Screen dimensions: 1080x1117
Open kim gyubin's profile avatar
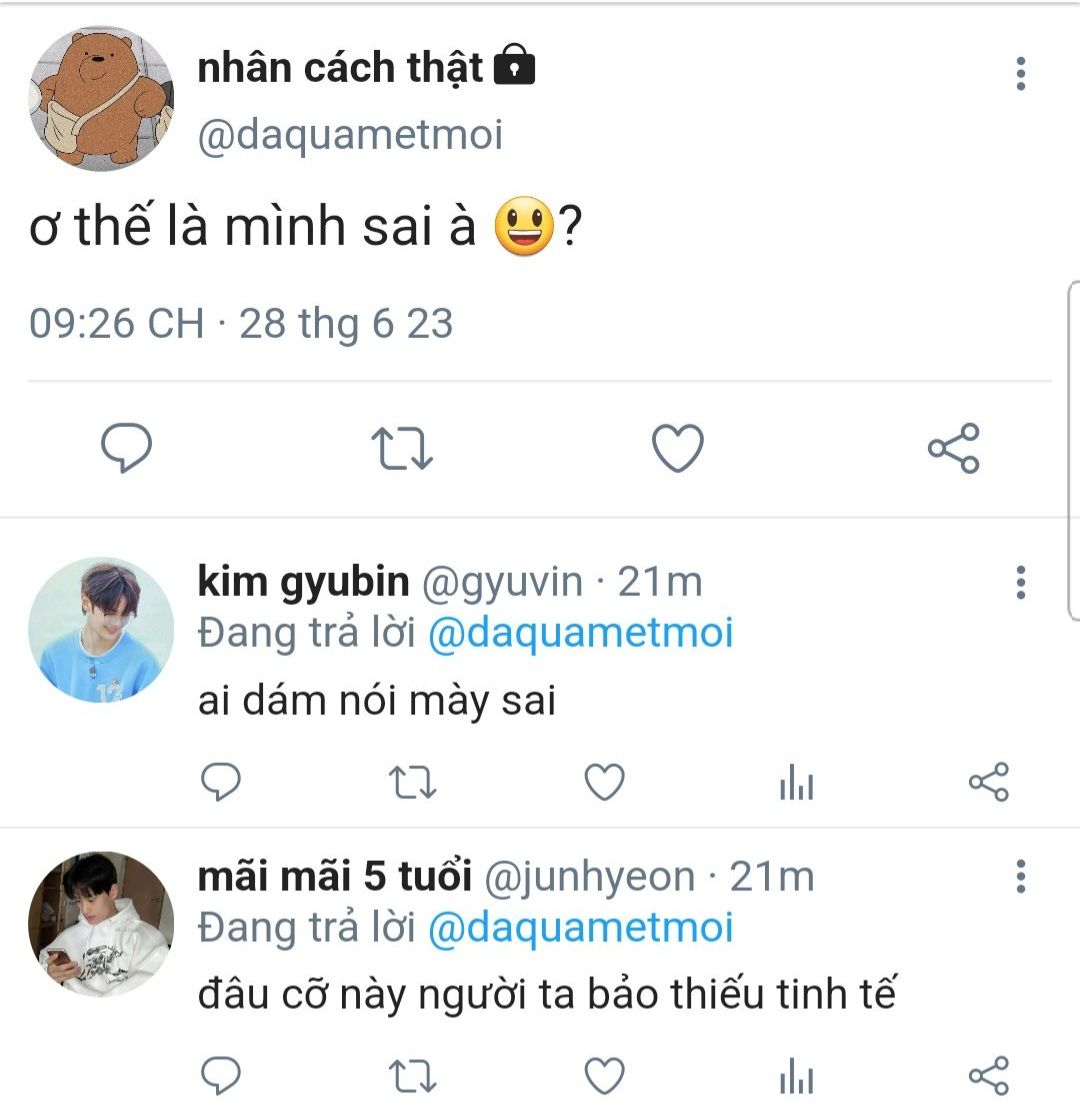tap(101, 630)
